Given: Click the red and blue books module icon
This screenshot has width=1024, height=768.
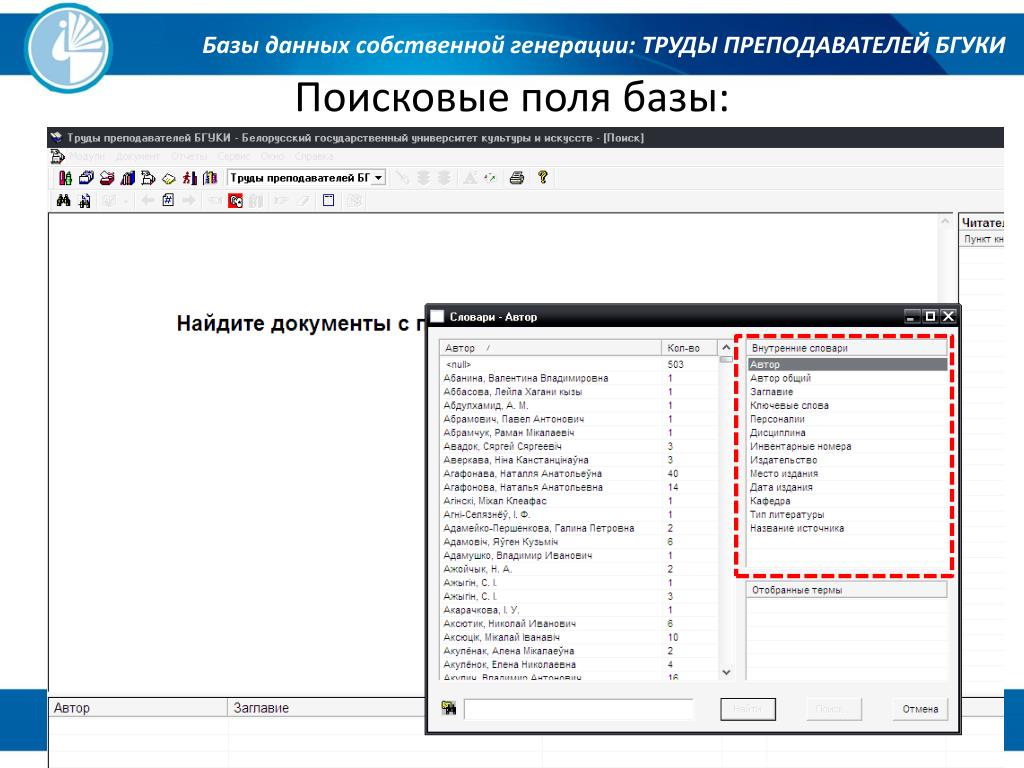Looking at the screenshot, I should coord(128,178).
